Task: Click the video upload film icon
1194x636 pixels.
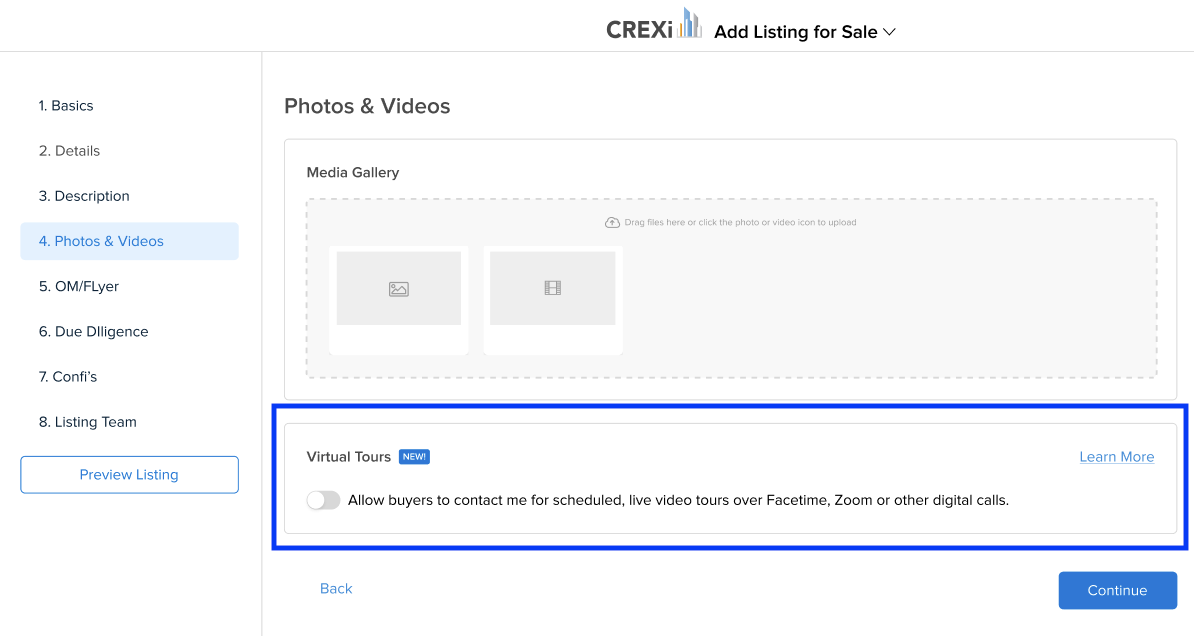Action: pyautogui.click(x=553, y=288)
